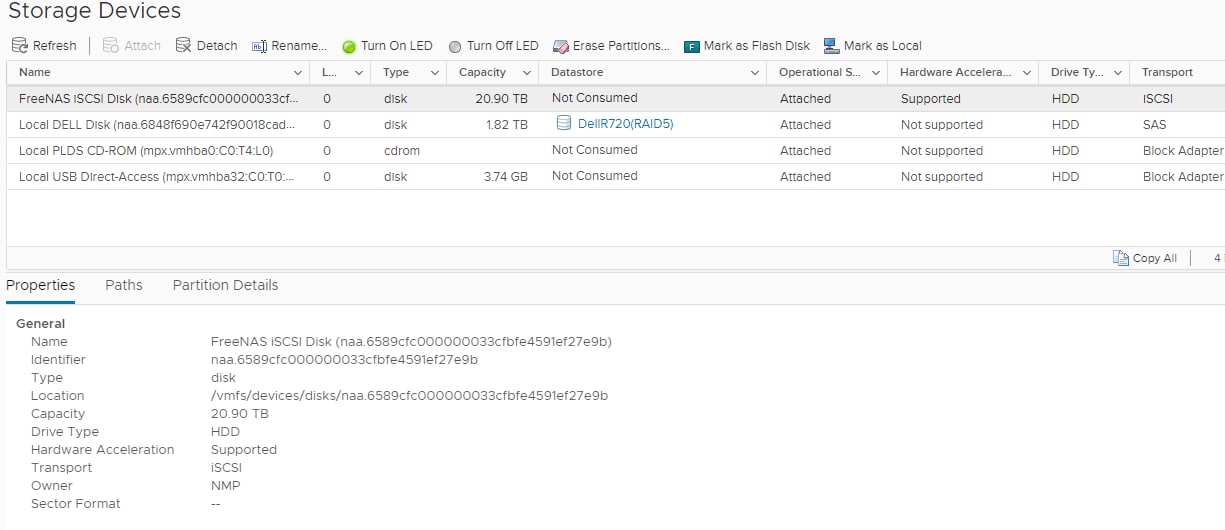Select the Local PLDS CD-ROM row
This screenshot has width=1225, height=530.
coord(615,150)
